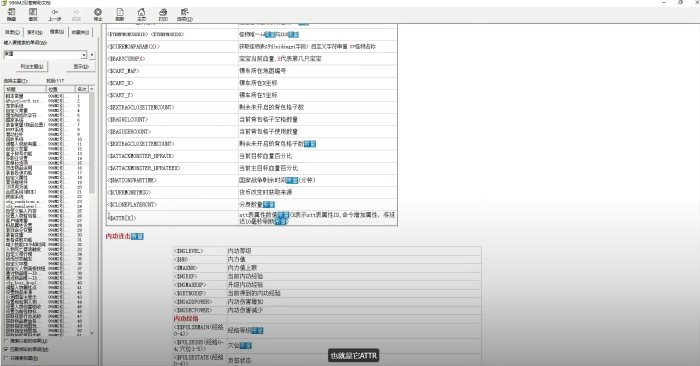Click the 内力值上限 description cell
Screen dimensions: 700x366
coord(354,268)
